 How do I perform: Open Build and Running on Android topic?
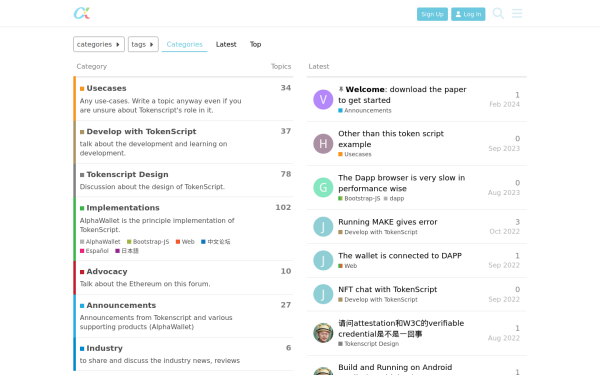pyautogui.click(x=395, y=367)
